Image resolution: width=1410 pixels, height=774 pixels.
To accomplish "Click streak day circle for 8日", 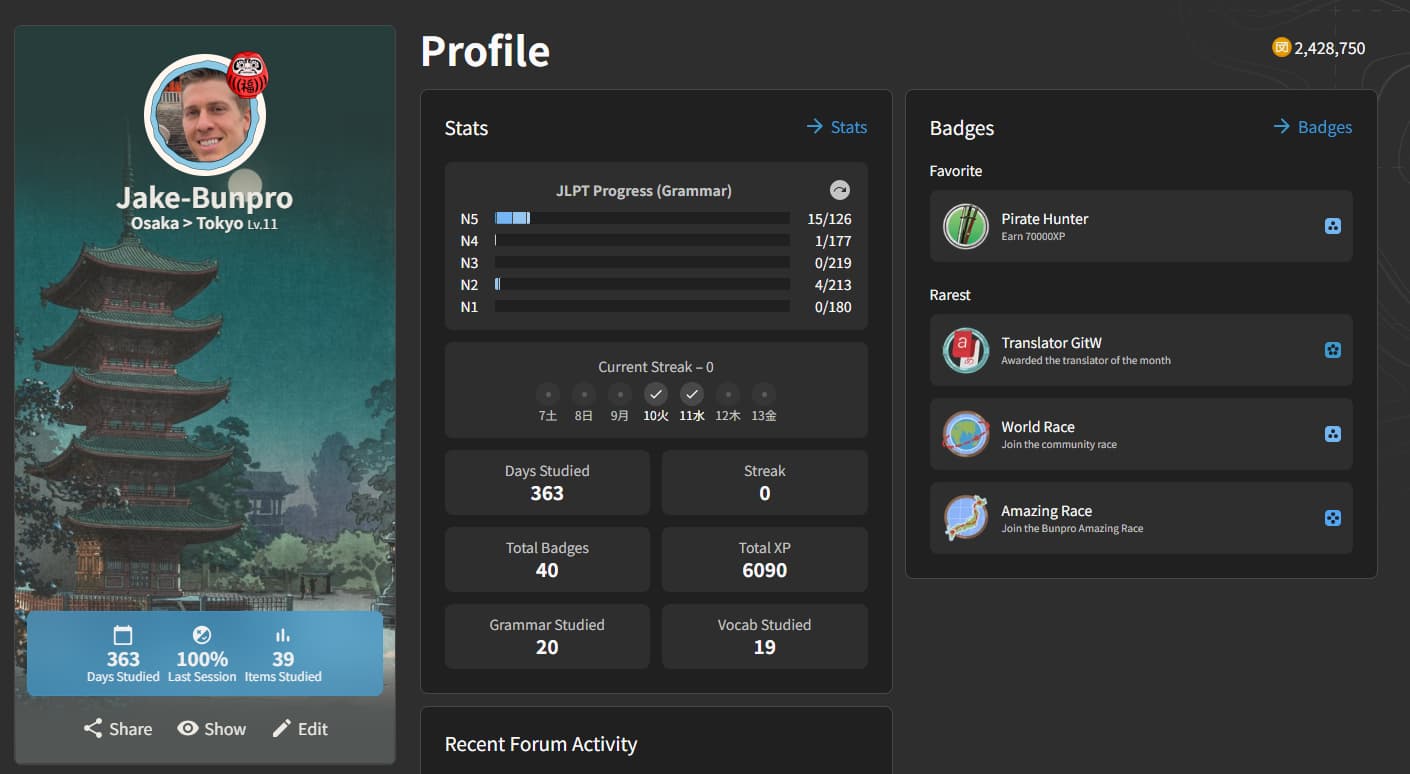I will 584,394.
